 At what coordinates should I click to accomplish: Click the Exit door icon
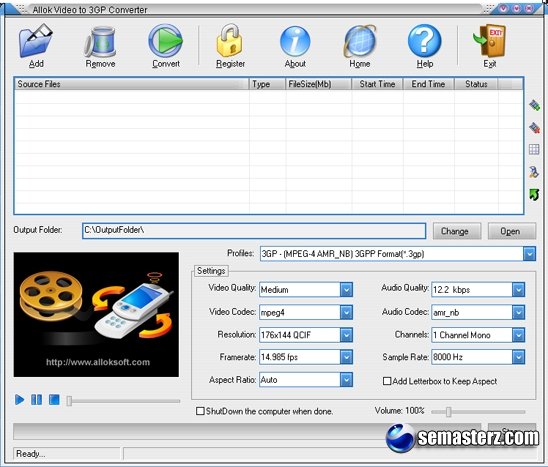(490, 41)
